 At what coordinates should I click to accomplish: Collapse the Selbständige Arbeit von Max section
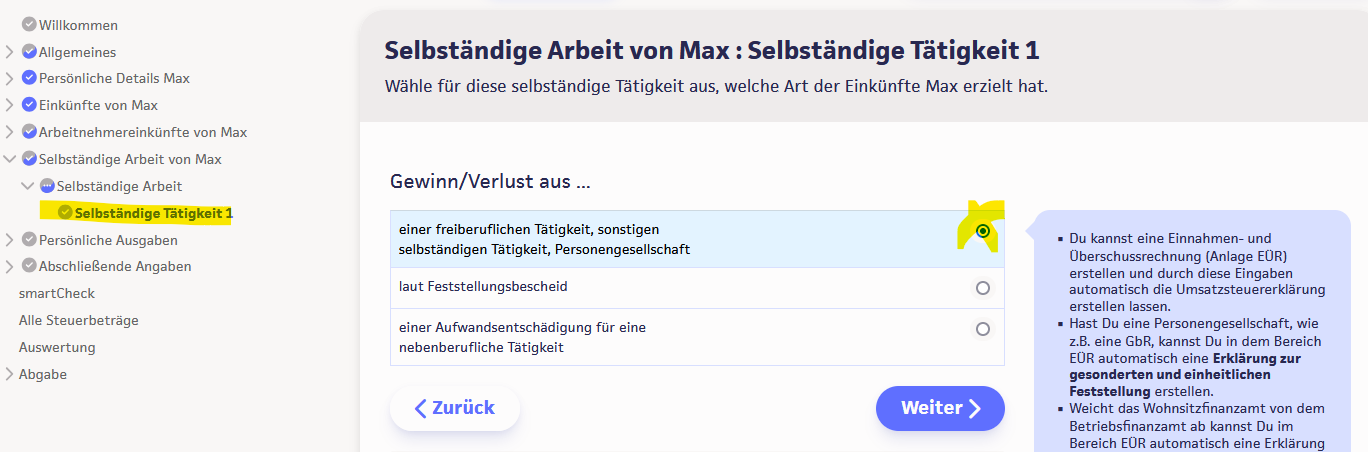click(10, 159)
